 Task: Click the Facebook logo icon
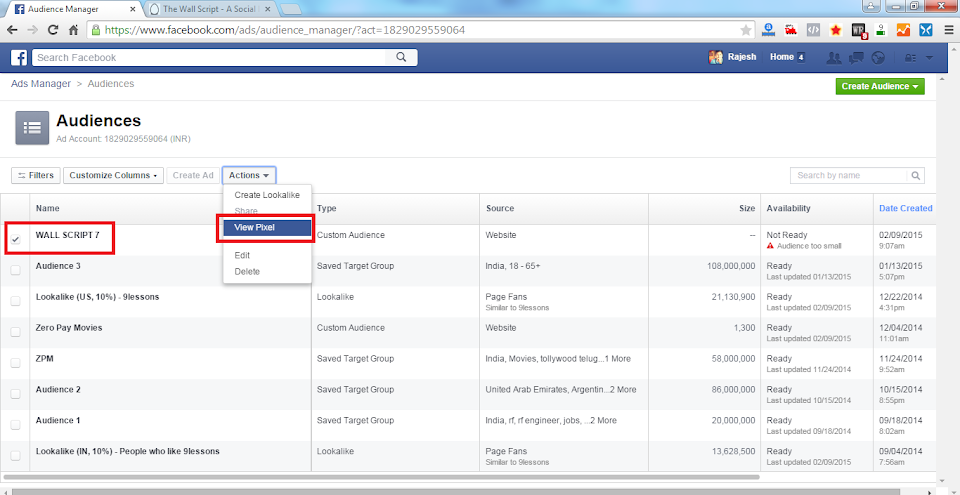point(19,58)
